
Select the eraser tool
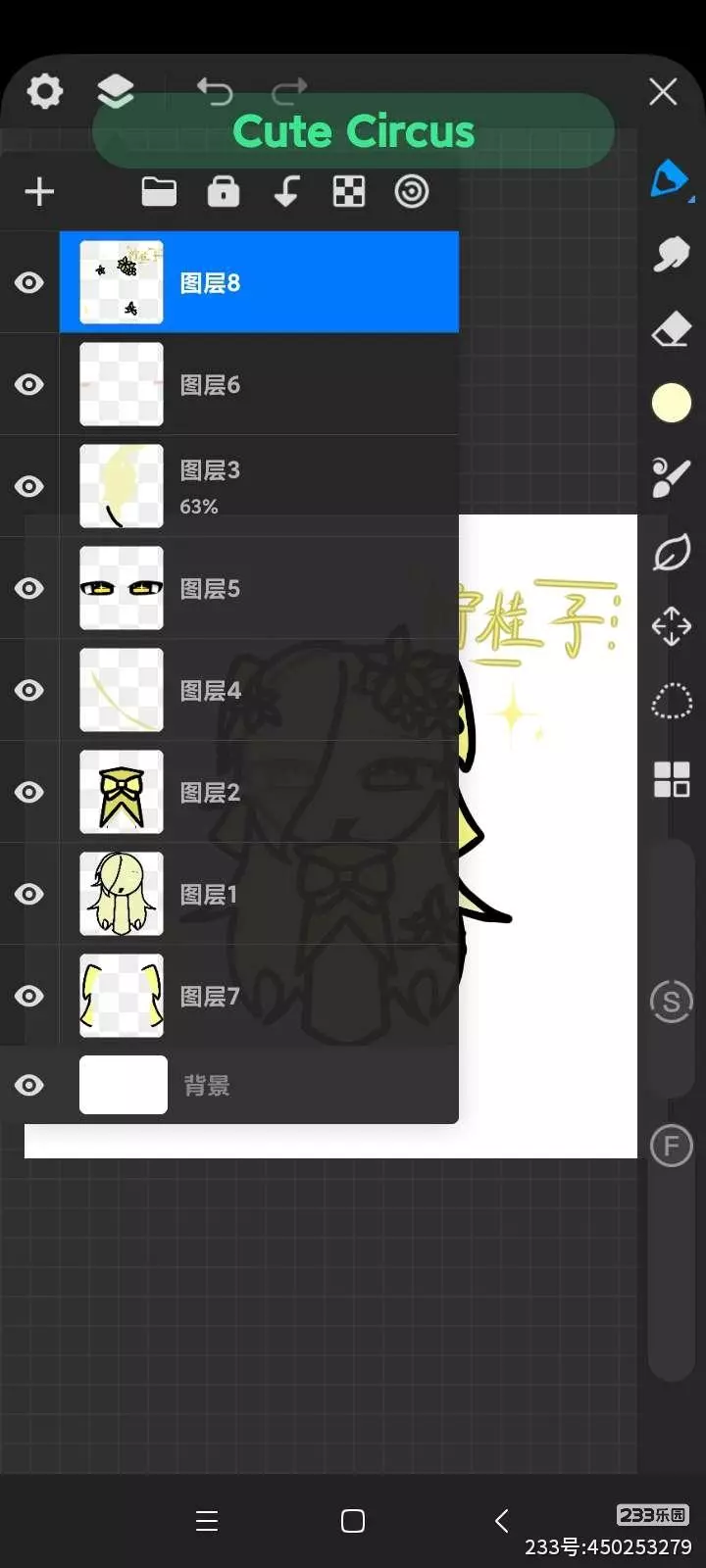pyautogui.click(x=672, y=329)
